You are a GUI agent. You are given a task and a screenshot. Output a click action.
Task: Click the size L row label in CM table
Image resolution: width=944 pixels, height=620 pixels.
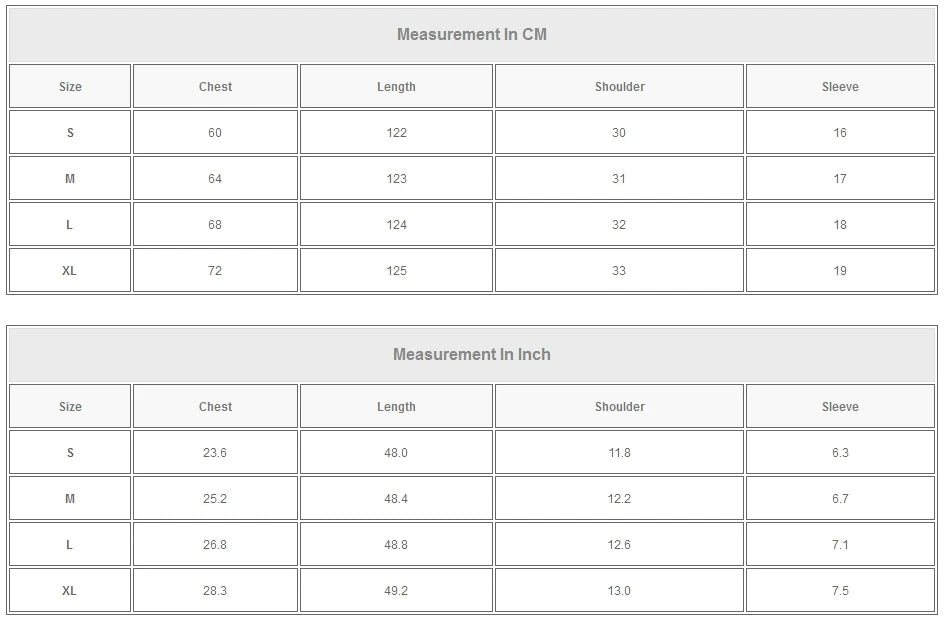coord(68,224)
